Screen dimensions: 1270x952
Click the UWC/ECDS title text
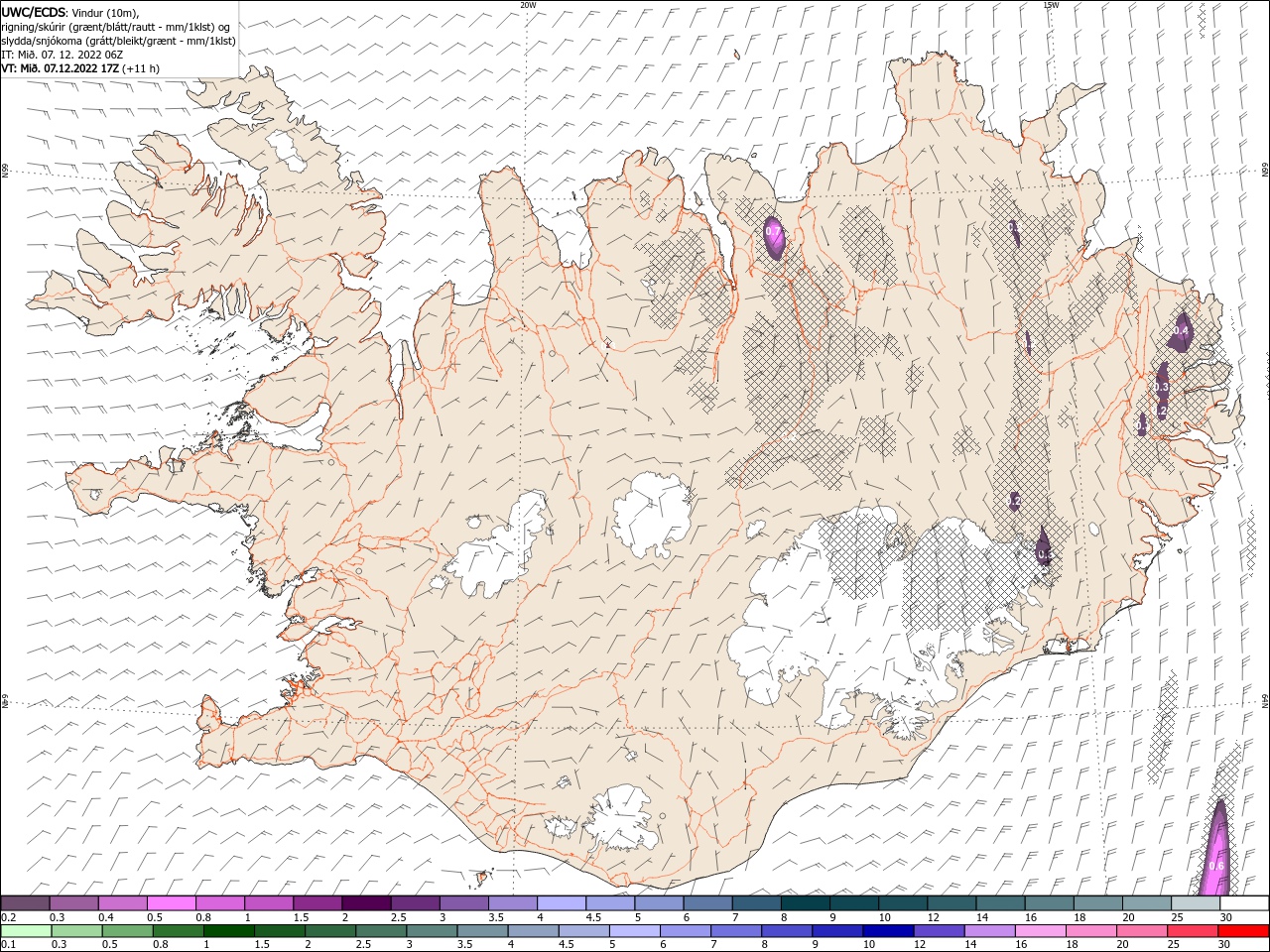pos(36,12)
